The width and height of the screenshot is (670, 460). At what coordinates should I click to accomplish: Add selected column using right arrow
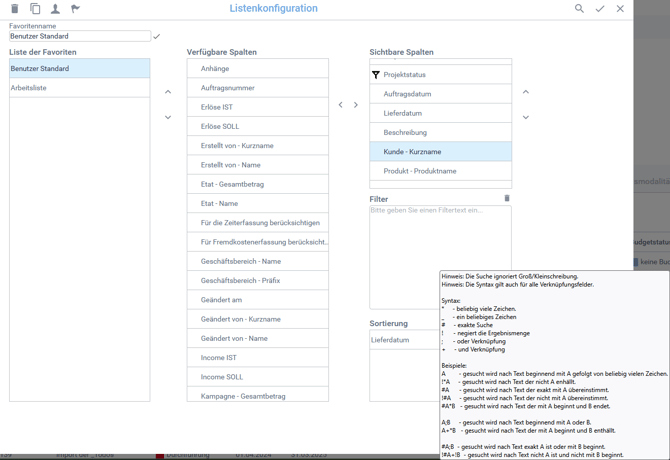[356, 105]
